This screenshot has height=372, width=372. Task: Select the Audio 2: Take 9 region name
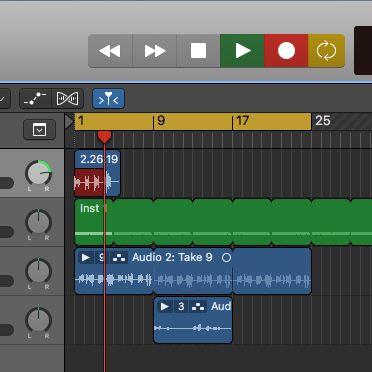click(x=172, y=257)
